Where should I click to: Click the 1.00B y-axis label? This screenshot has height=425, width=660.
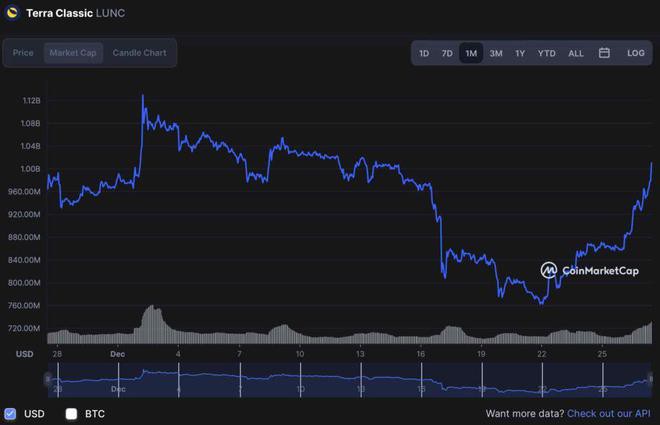point(30,169)
